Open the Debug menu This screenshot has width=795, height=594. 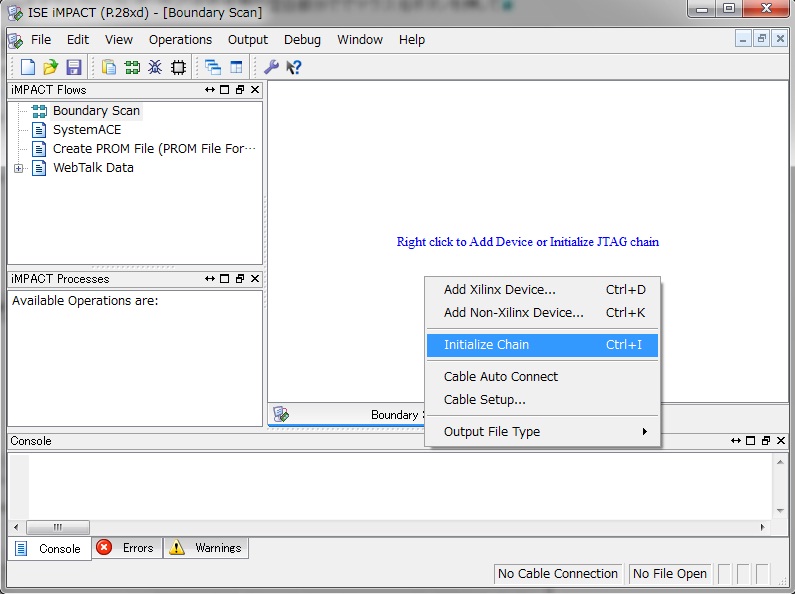(302, 40)
